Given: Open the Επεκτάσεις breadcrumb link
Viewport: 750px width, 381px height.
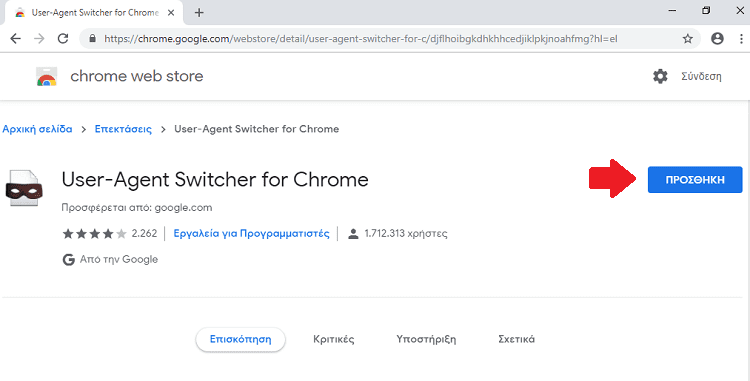Looking at the screenshot, I should [x=123, y=129].
